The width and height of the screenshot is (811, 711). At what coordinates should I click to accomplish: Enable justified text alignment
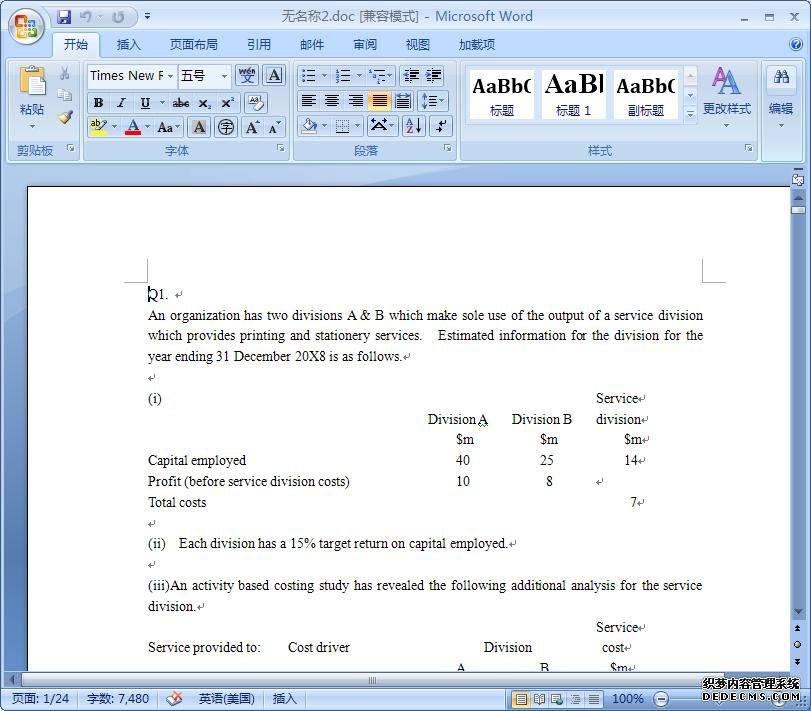(379, 101)
